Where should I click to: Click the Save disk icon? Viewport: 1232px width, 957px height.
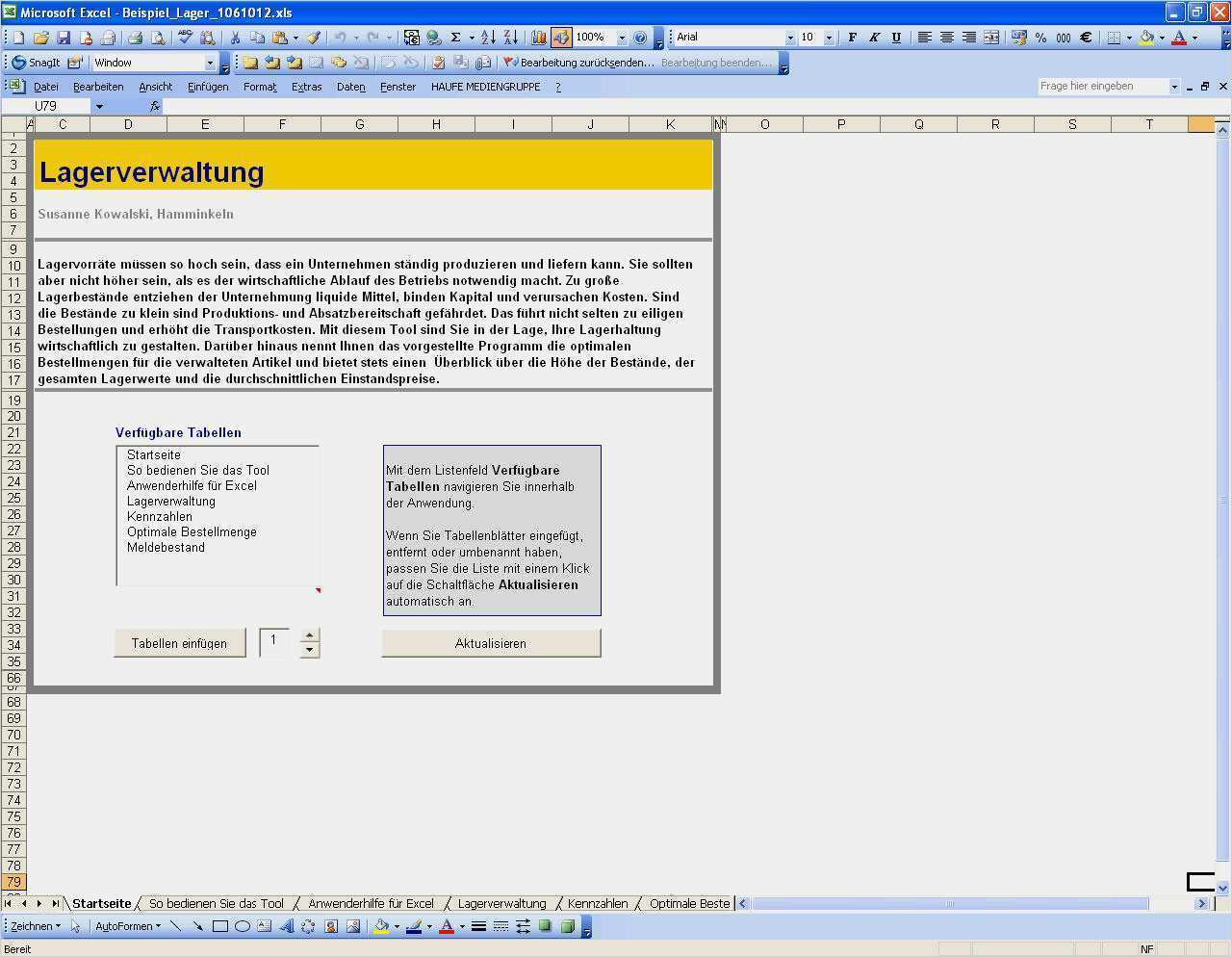point(64,38)
